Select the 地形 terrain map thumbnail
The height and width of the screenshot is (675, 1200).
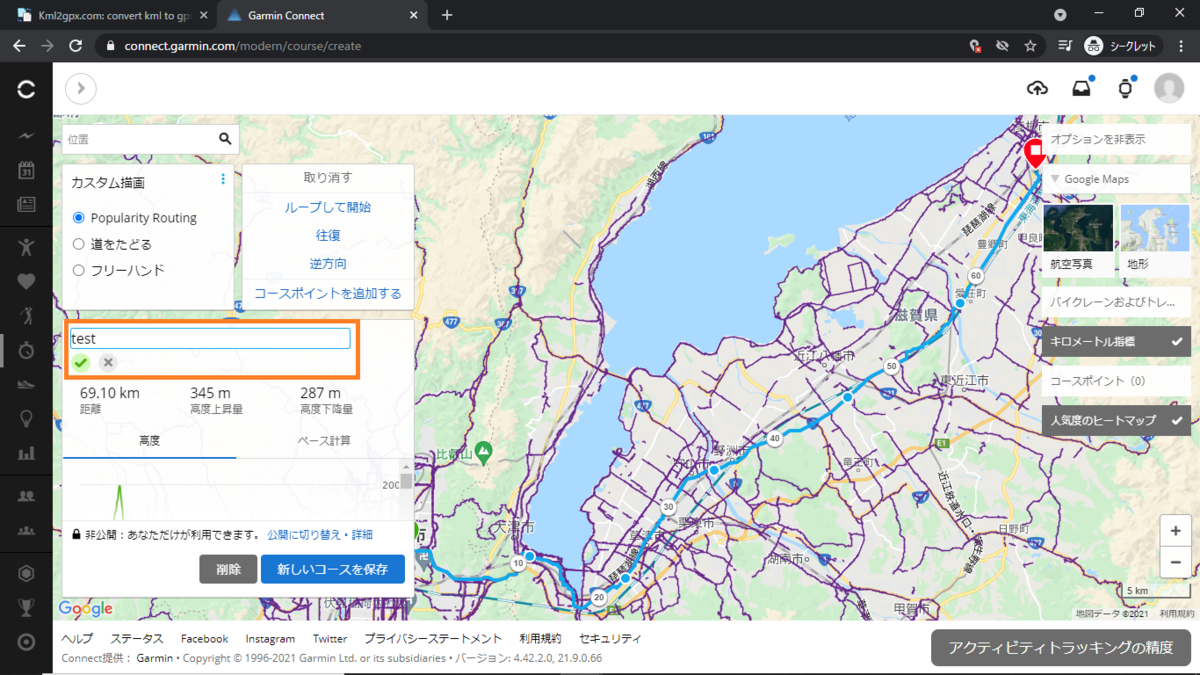[1155, 239]
